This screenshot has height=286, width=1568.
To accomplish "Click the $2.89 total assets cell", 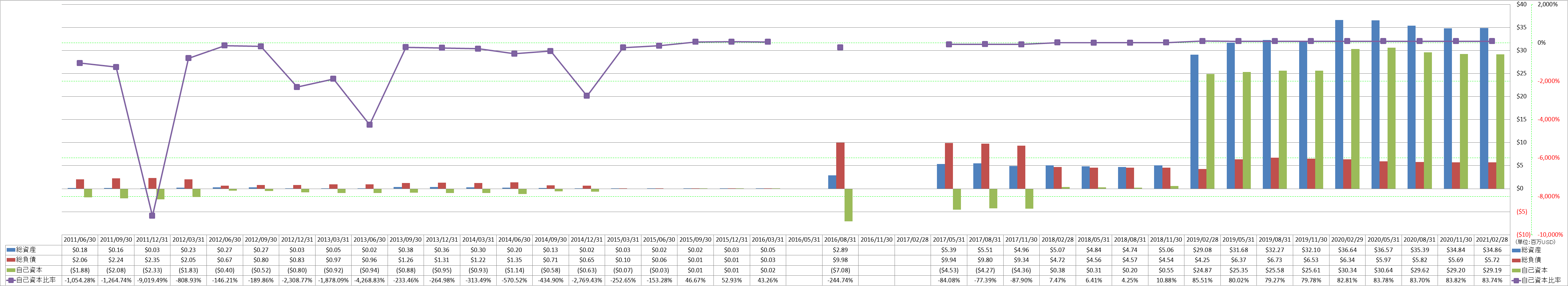I will click(x=841, y=249).
